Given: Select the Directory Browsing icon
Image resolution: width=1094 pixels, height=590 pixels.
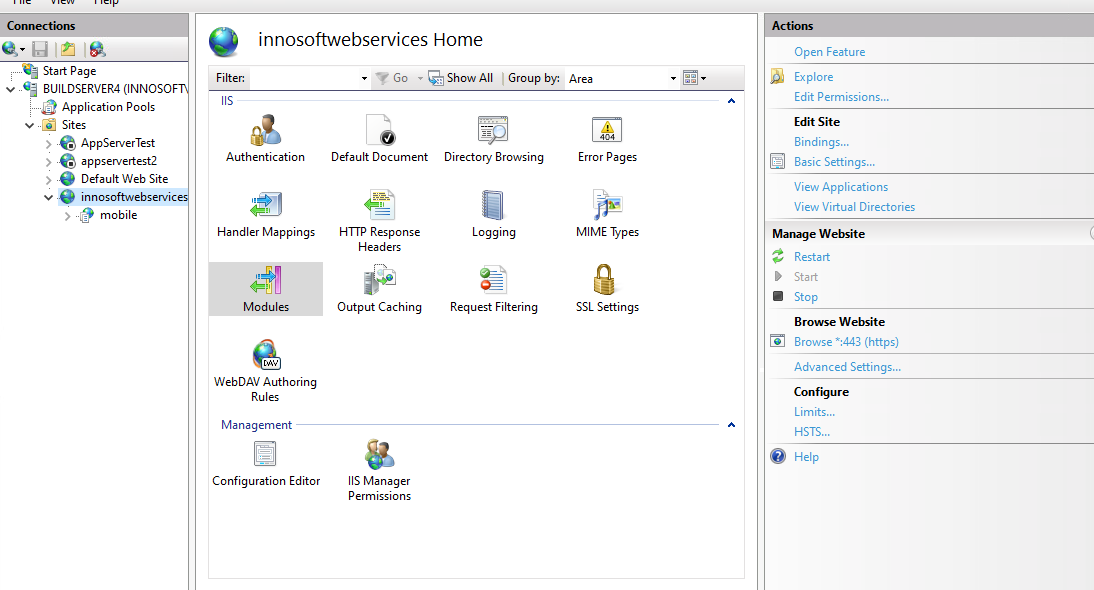Looking at the screenshot, I should [x=493, y=135].
